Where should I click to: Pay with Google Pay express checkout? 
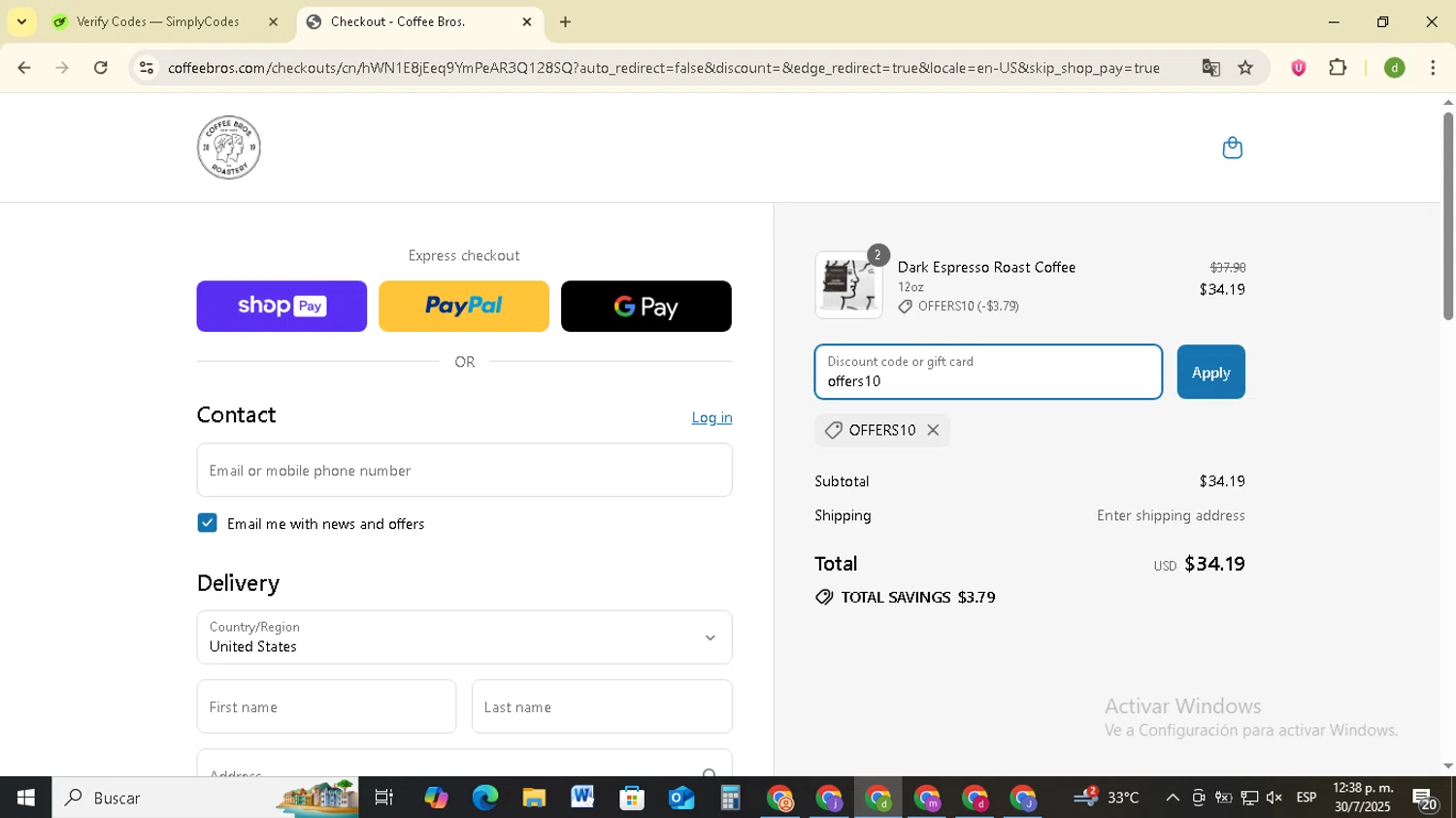click(x=646, y=307)
